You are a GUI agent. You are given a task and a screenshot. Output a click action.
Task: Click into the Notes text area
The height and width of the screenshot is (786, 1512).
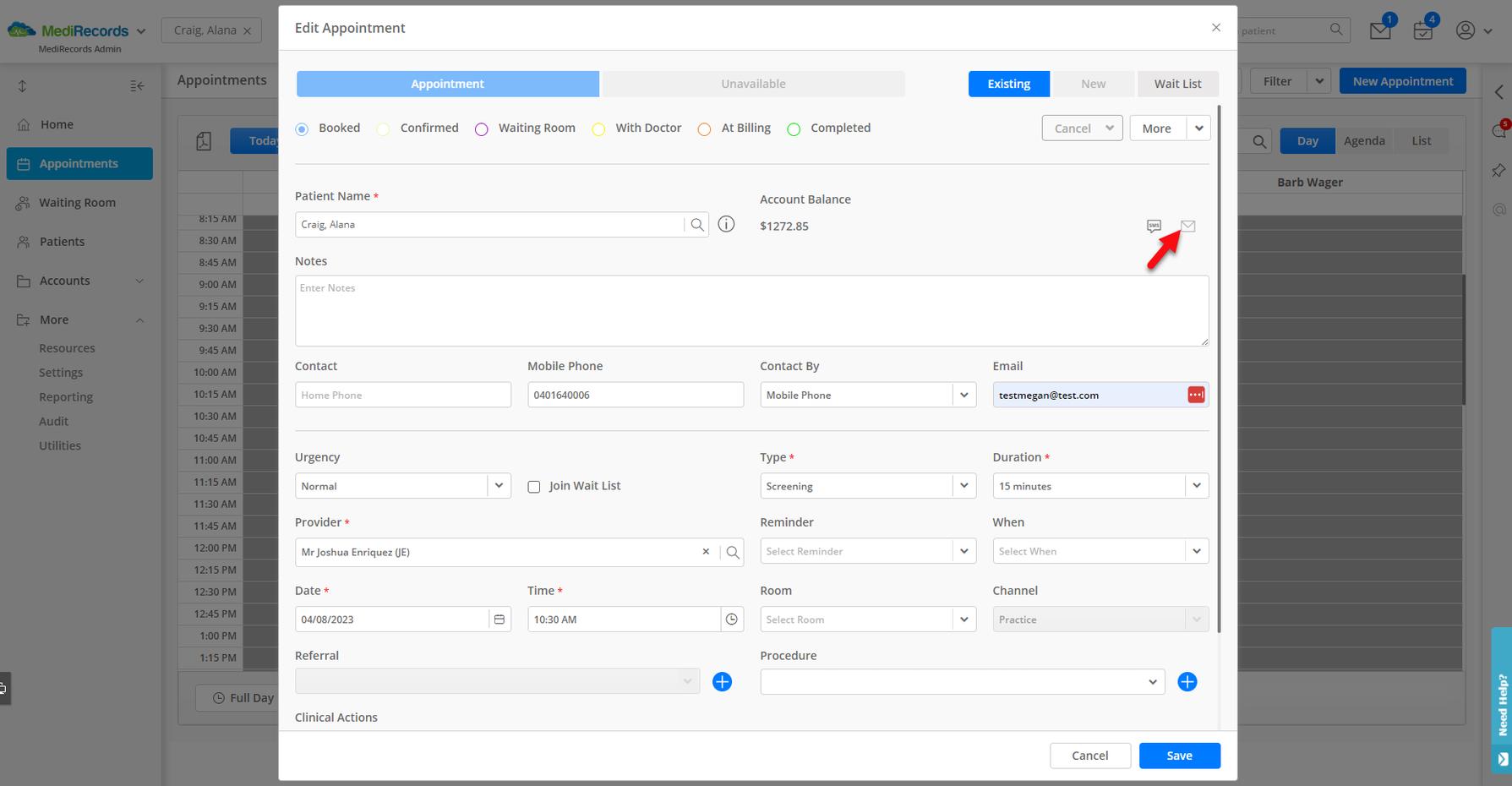click(x=752, y=311)
